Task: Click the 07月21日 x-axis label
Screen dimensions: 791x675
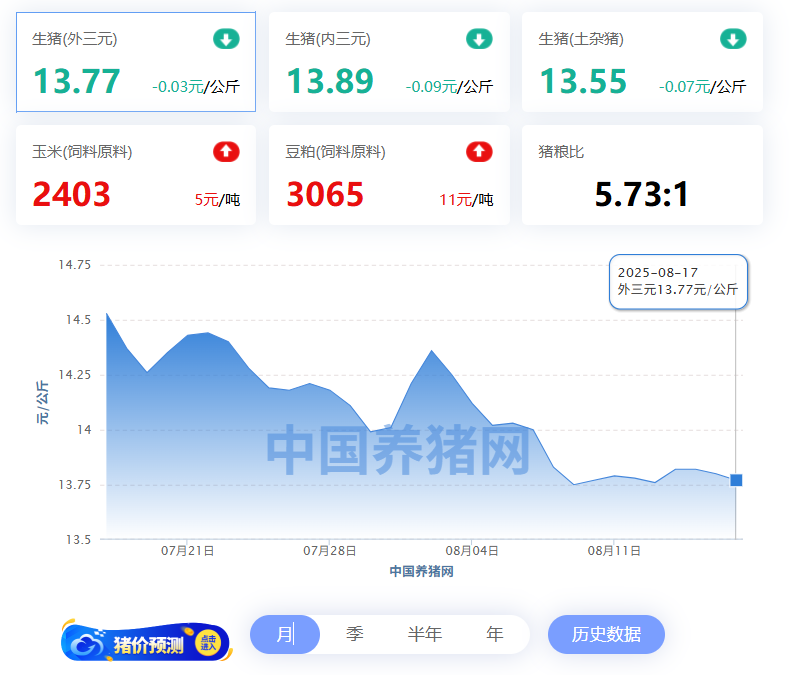Action: coord(187,551)
